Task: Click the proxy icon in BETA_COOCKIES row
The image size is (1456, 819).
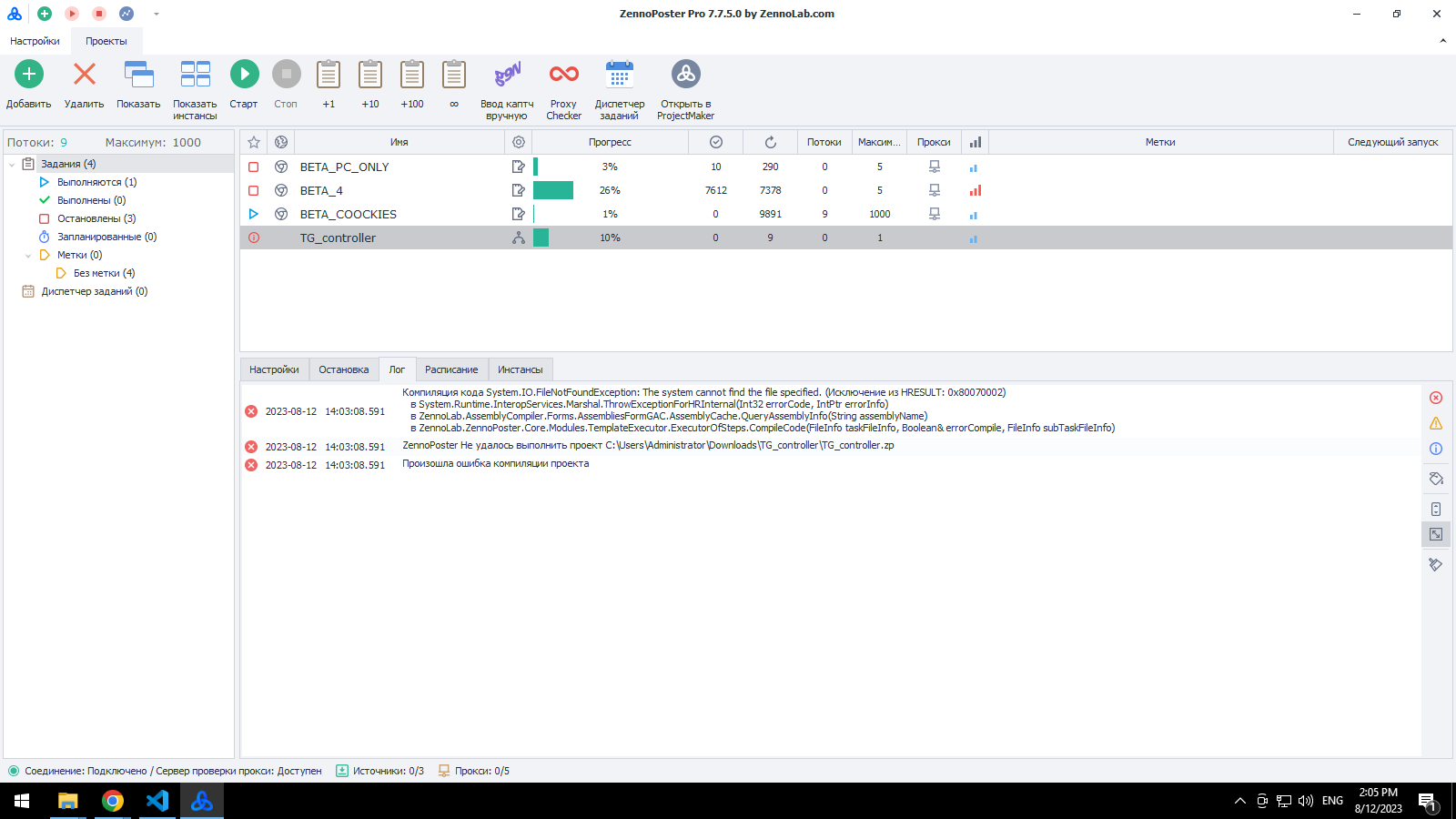Action: pos(935,214)
